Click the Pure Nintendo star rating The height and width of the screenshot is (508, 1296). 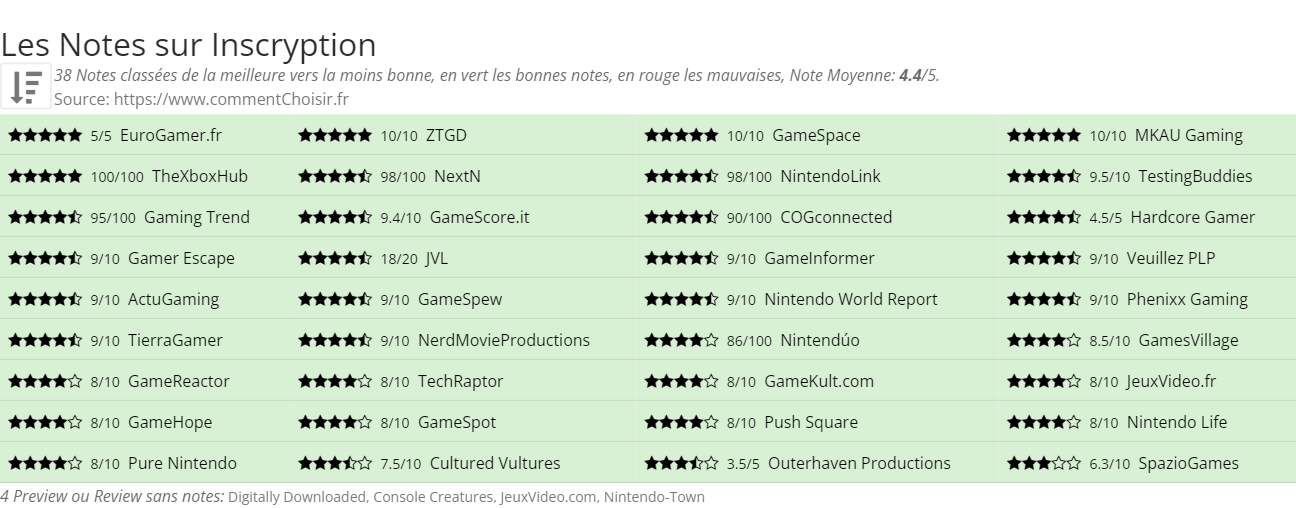pyautogui.click(x=45, y=463)
